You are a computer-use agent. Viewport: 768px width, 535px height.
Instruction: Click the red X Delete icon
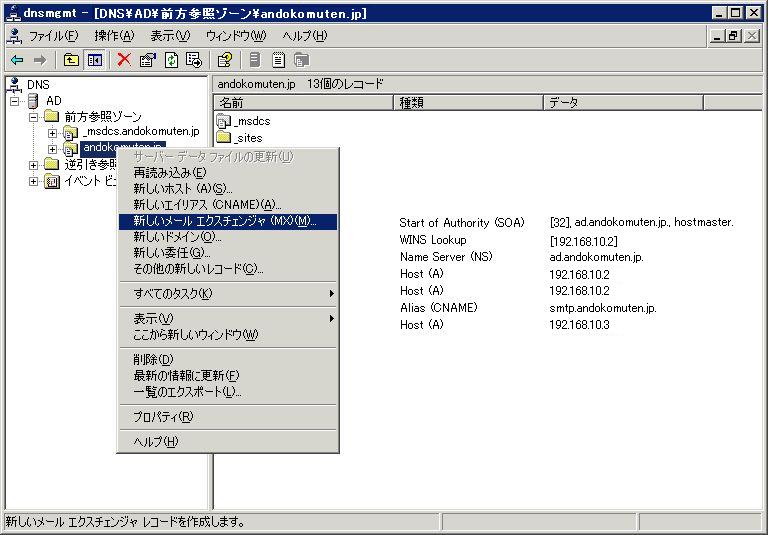[124, 60]
